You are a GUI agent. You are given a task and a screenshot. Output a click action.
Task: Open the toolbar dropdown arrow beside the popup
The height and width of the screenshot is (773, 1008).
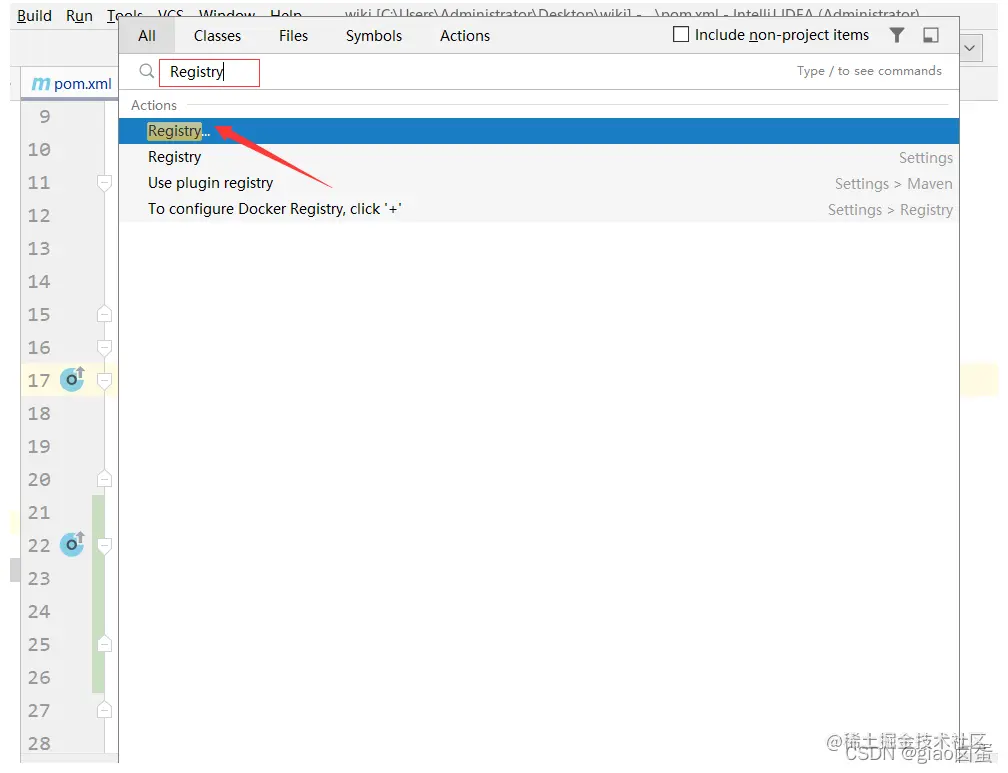tap(971, 48)
